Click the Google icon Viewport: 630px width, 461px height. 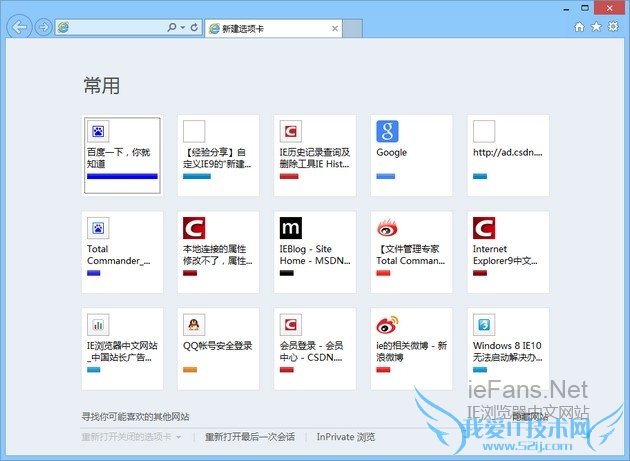pos(387,131)
